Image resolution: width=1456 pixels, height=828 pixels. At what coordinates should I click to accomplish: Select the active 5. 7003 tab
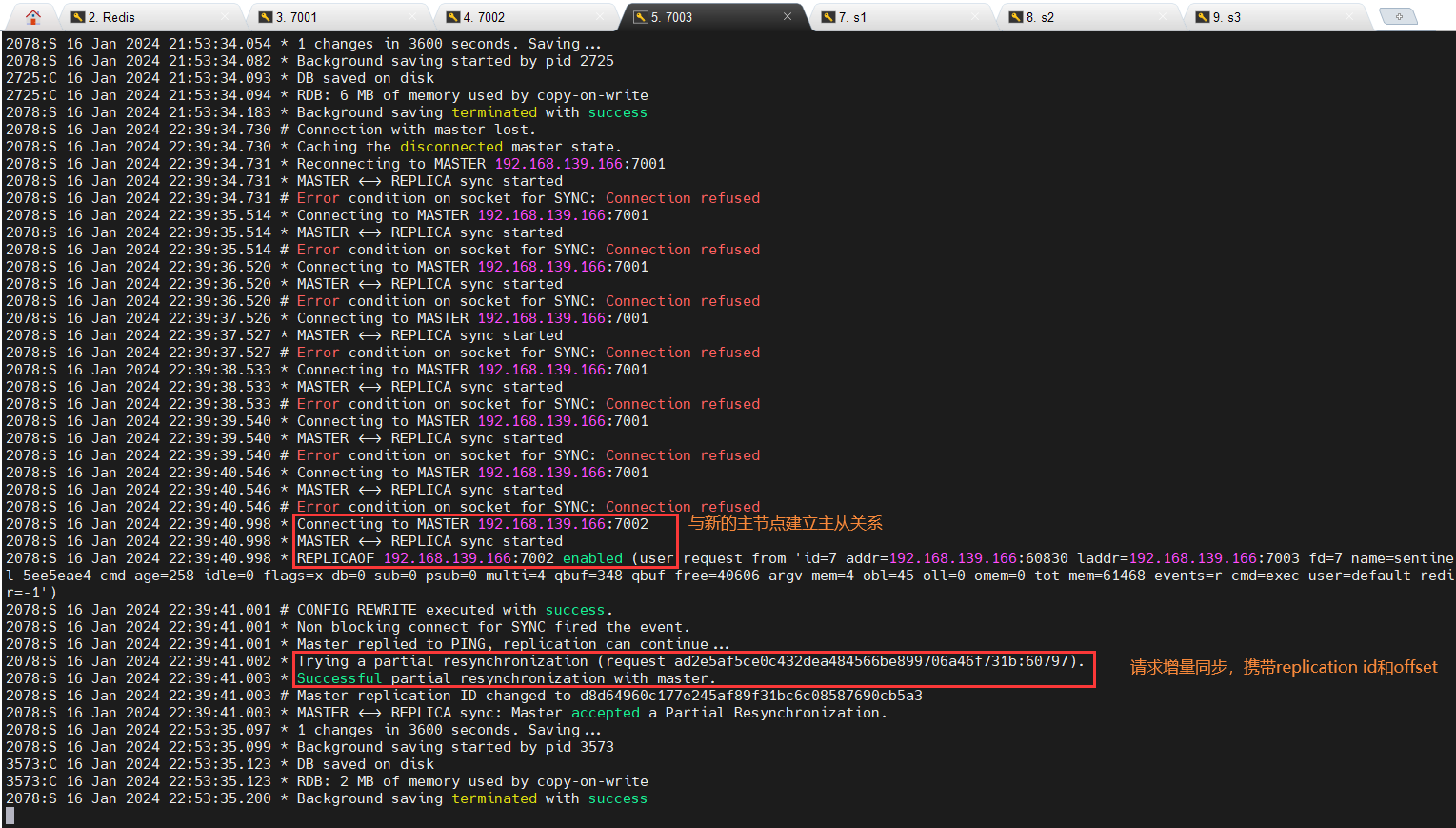[713, 17]
